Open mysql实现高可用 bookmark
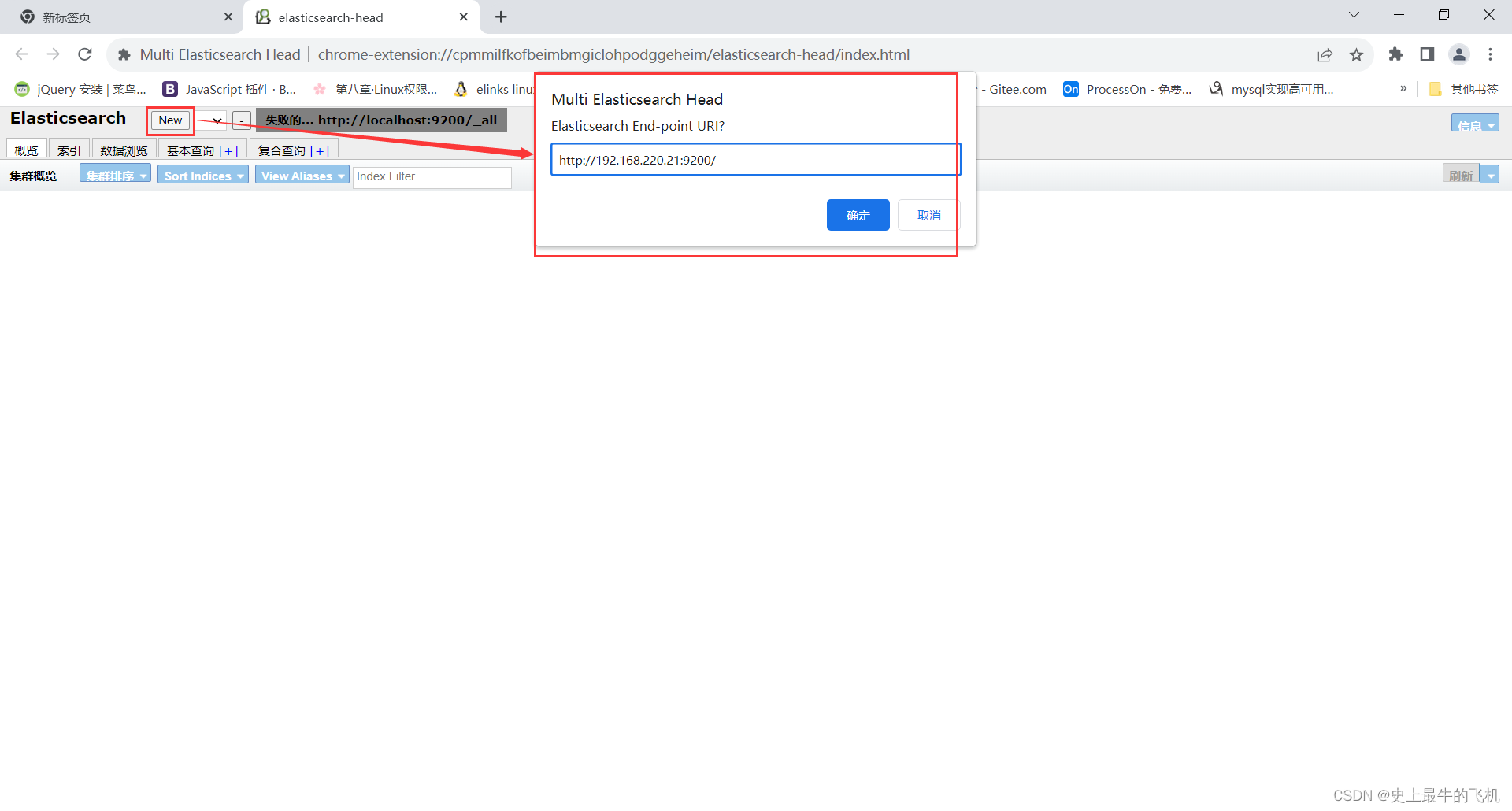This screenshot has height=811, width=1512. click(1272, 89)
